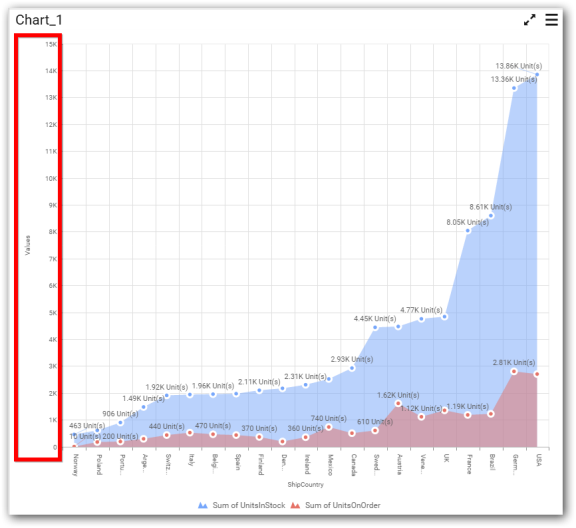The height and width of the screenshot is (528, 576).
Task: Click the USA label on the x-axis
Action: click(x=538, y=460)
